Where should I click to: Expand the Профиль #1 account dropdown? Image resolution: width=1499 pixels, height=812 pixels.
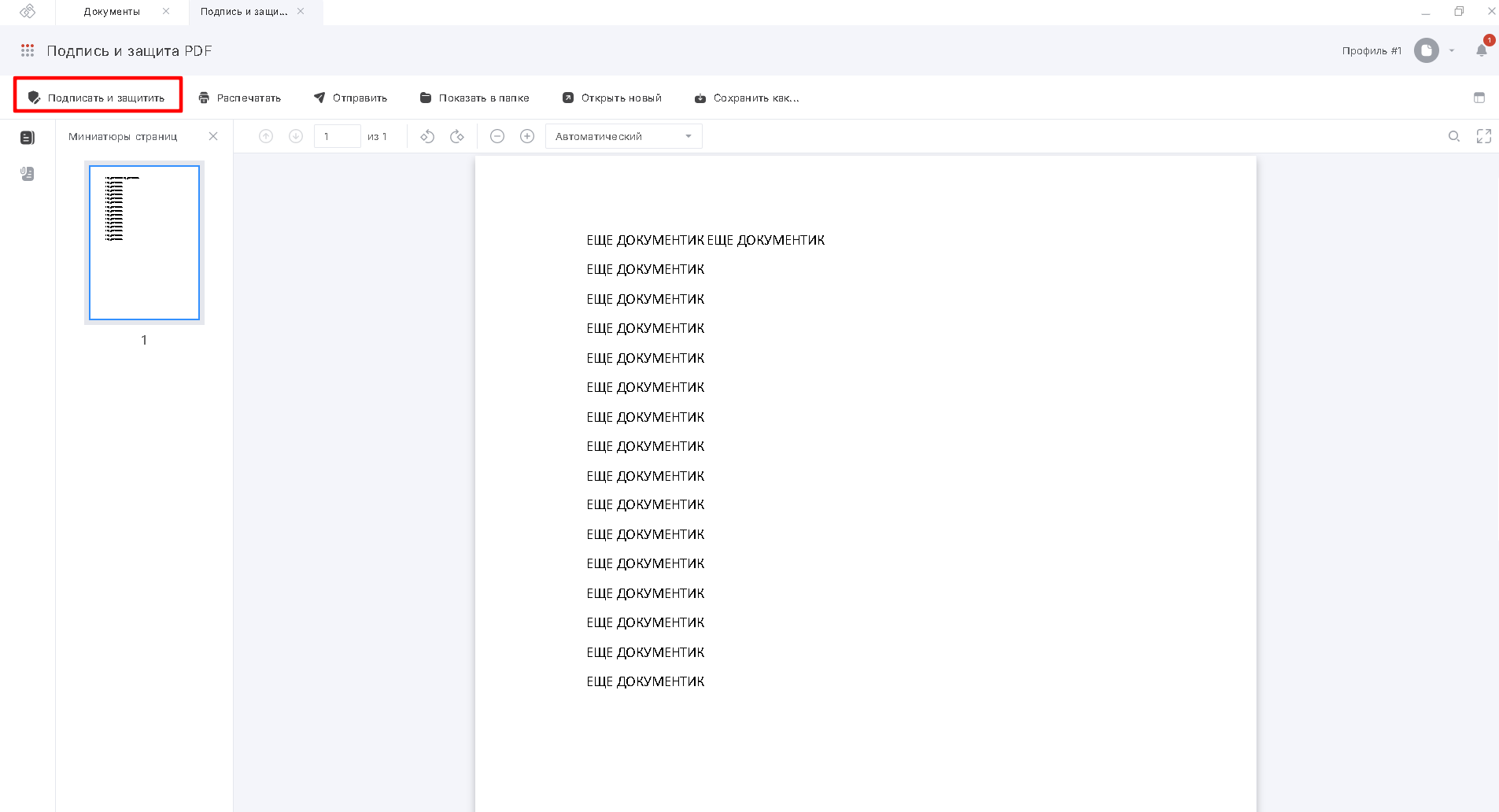1452,50
